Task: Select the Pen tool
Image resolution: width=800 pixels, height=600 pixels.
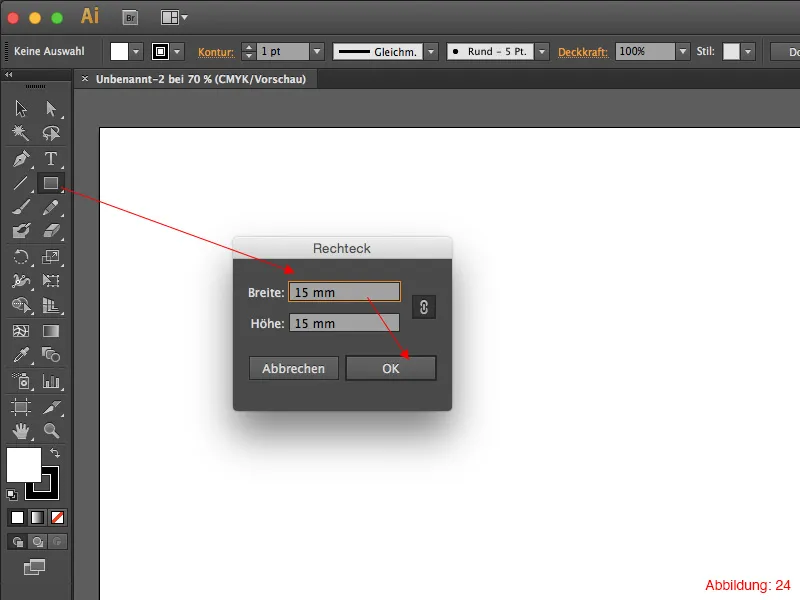Action: pyautogui.click(x=21, y=159)
